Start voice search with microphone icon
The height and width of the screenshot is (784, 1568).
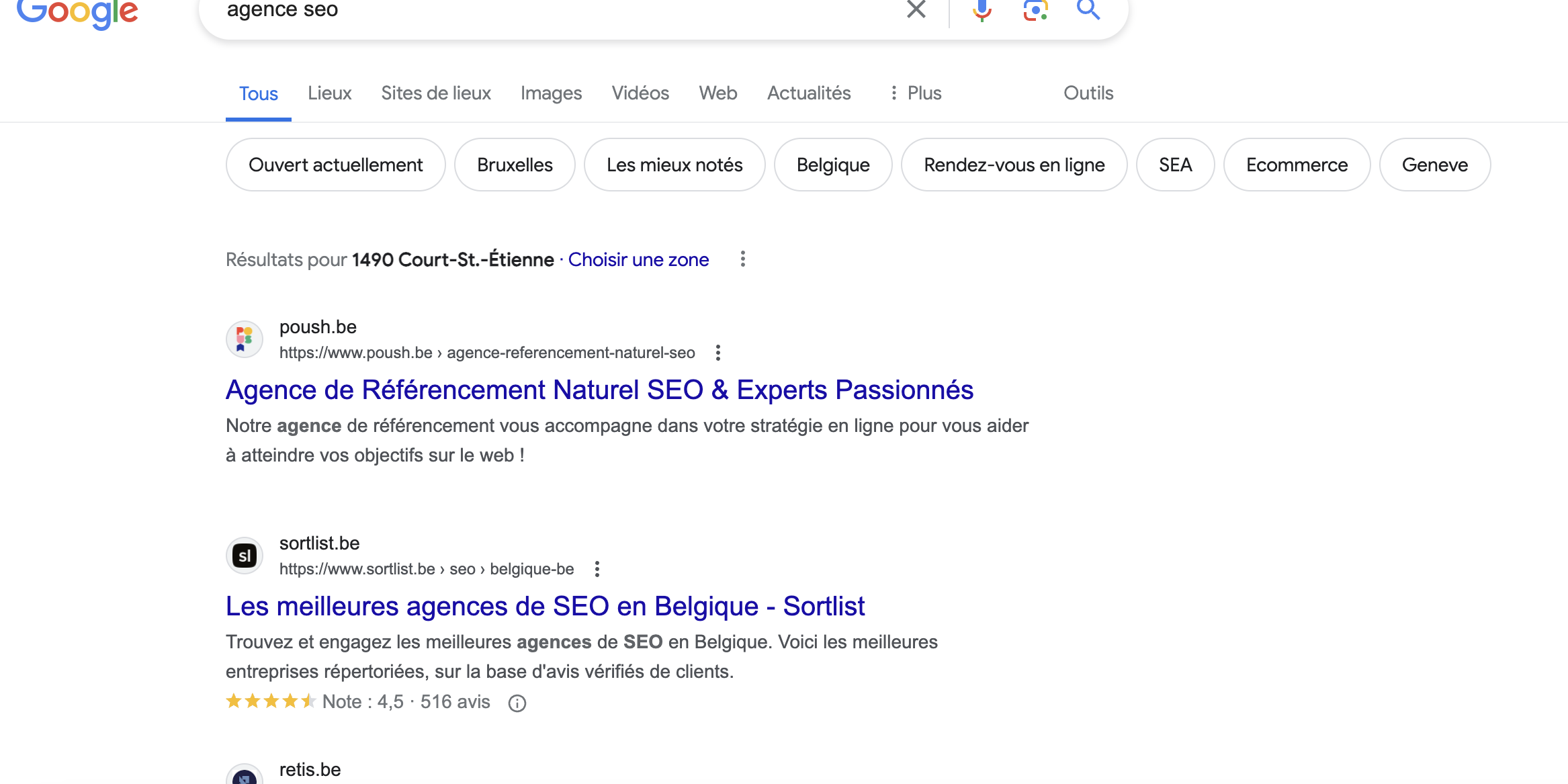(x=982, y=9)
